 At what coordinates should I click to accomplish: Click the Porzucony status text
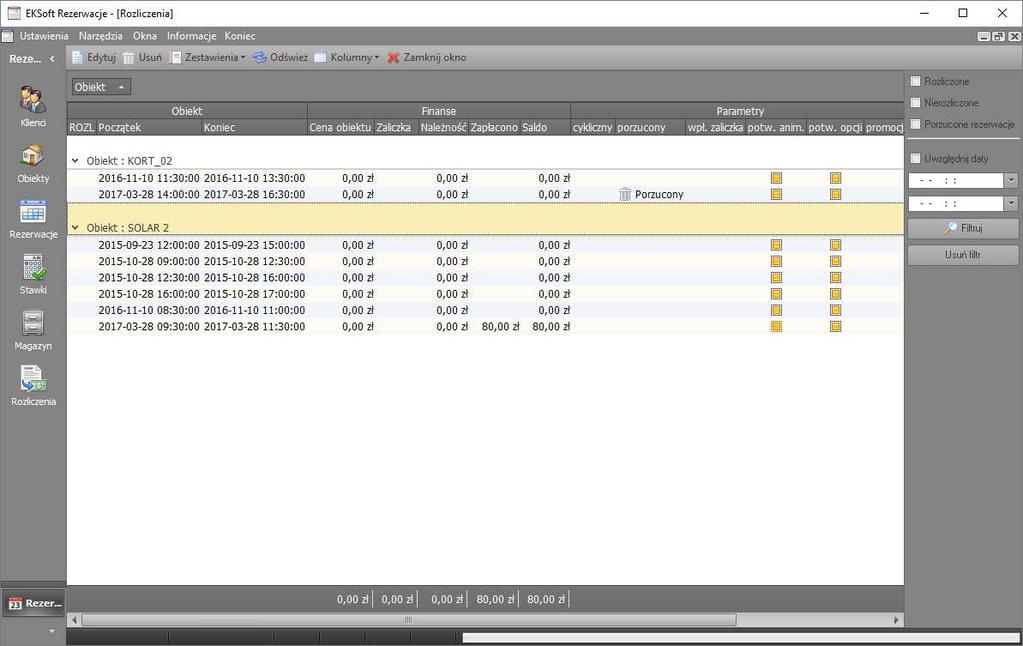659,194
